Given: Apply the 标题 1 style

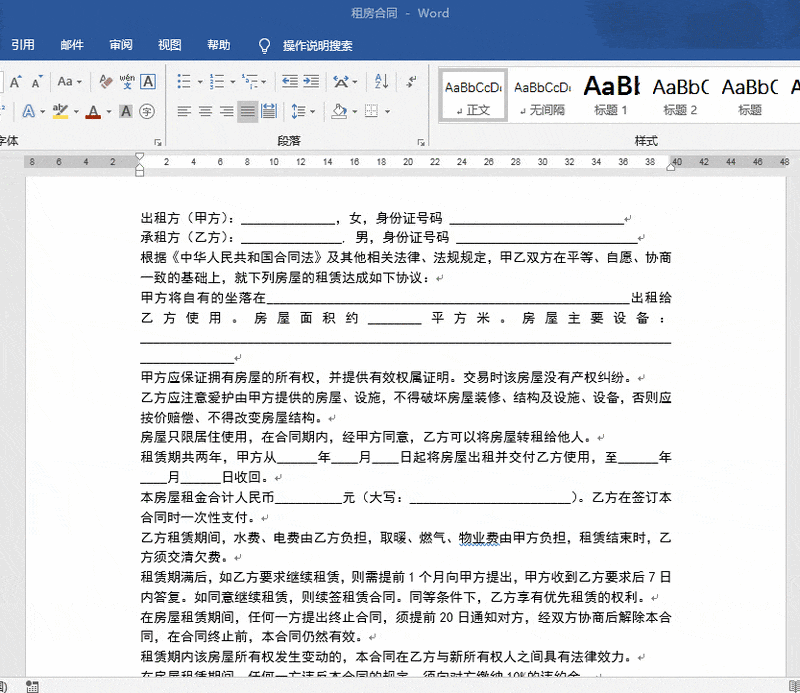Looking at the screenshot, I should [x=610, y=93].
